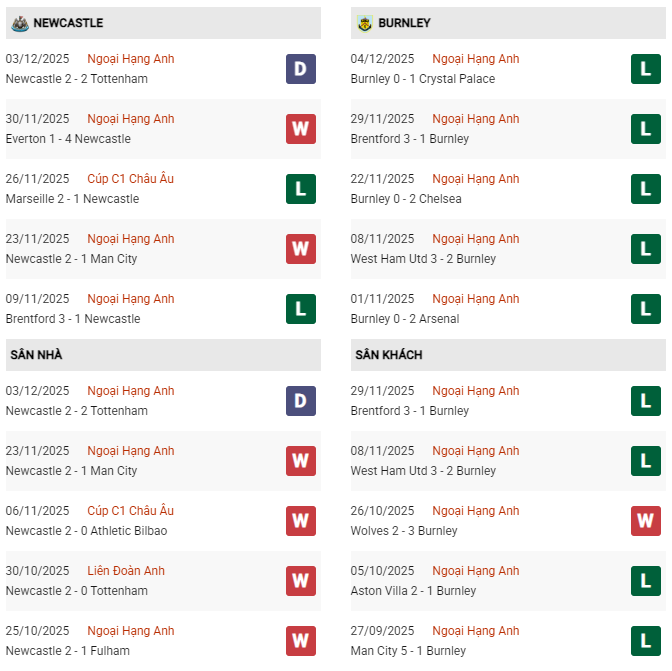The width and height of the screenshot is (672, 671).
Task: Click the NEWCASTLE team header title
Action: tap(68, 23)
